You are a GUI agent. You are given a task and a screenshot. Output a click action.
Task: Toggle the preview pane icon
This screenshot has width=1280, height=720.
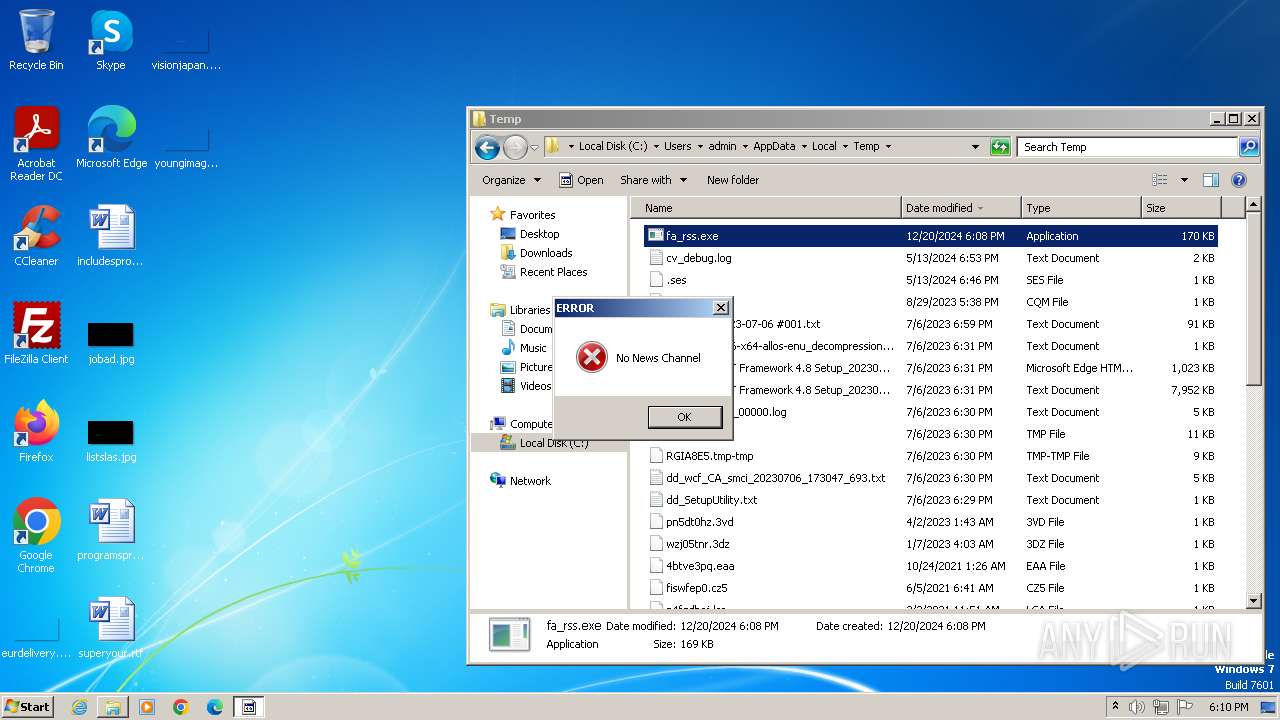coord(1211,180)
